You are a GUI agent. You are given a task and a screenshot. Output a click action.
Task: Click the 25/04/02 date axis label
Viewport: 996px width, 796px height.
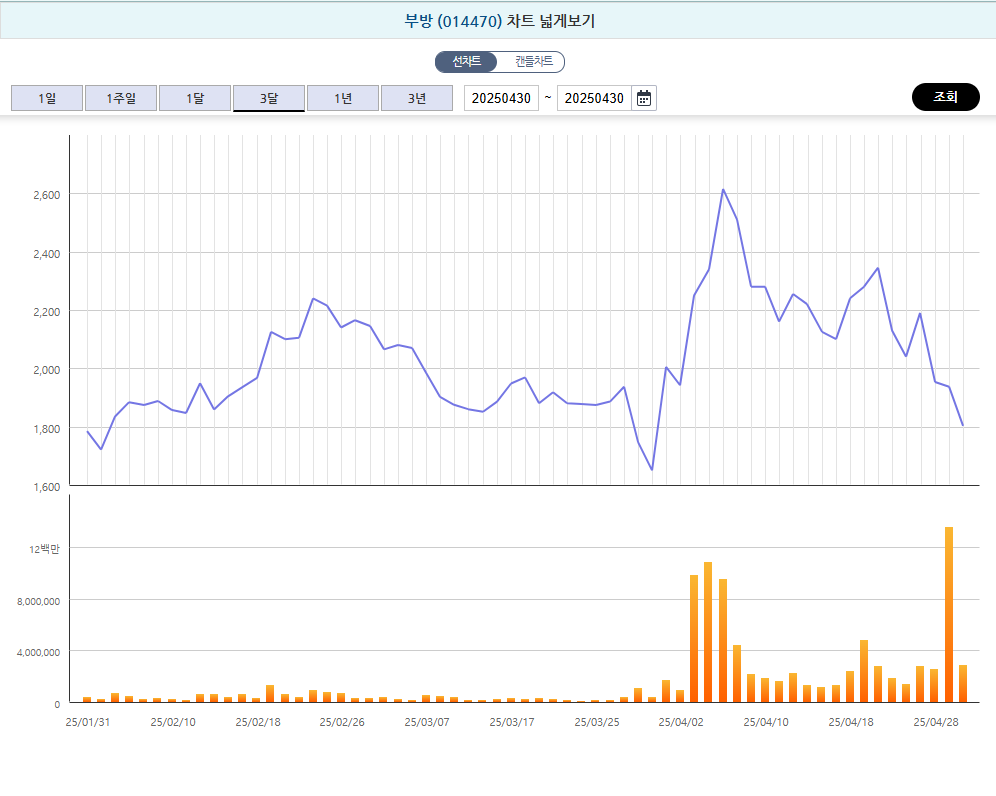coord(681,722)
